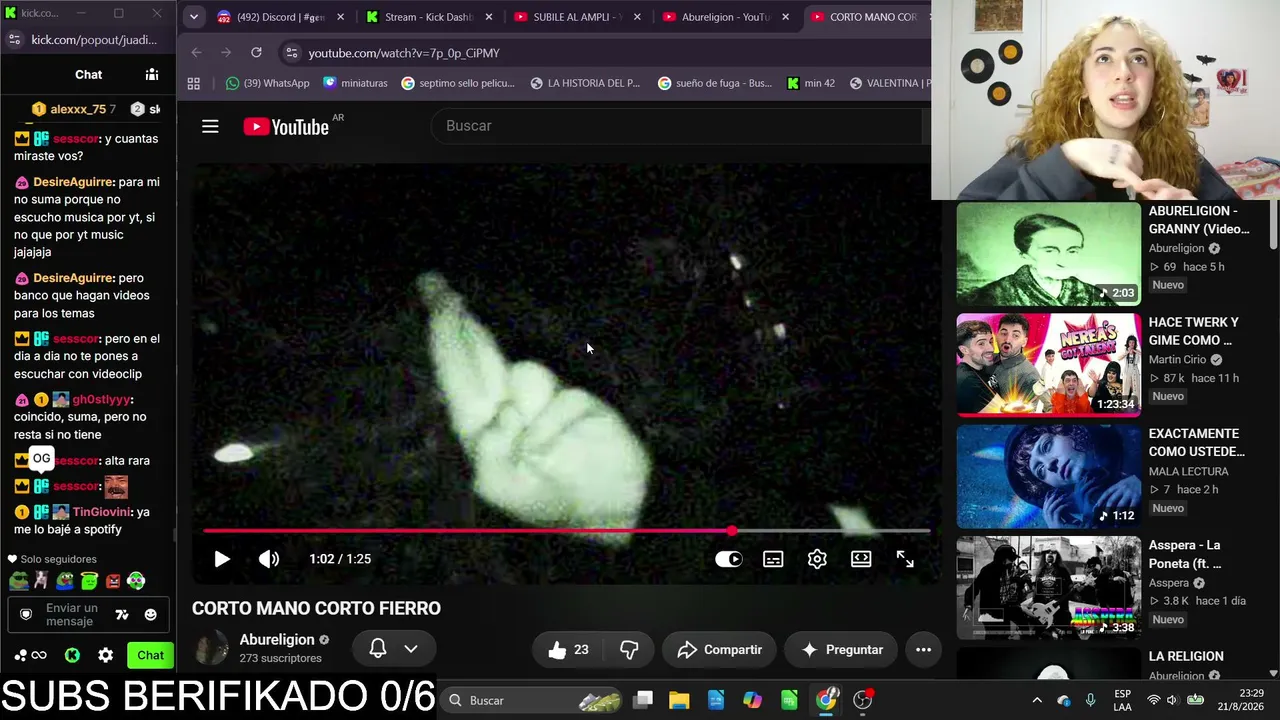
Task: Open the Abureligion channel name link
Action: [x=277, y=640]
